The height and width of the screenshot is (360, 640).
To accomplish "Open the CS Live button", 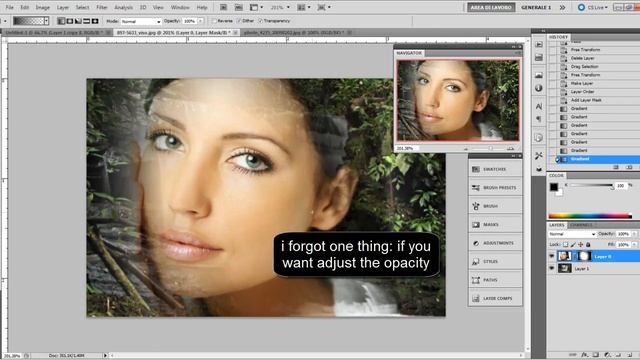I will tap(593, 7).
